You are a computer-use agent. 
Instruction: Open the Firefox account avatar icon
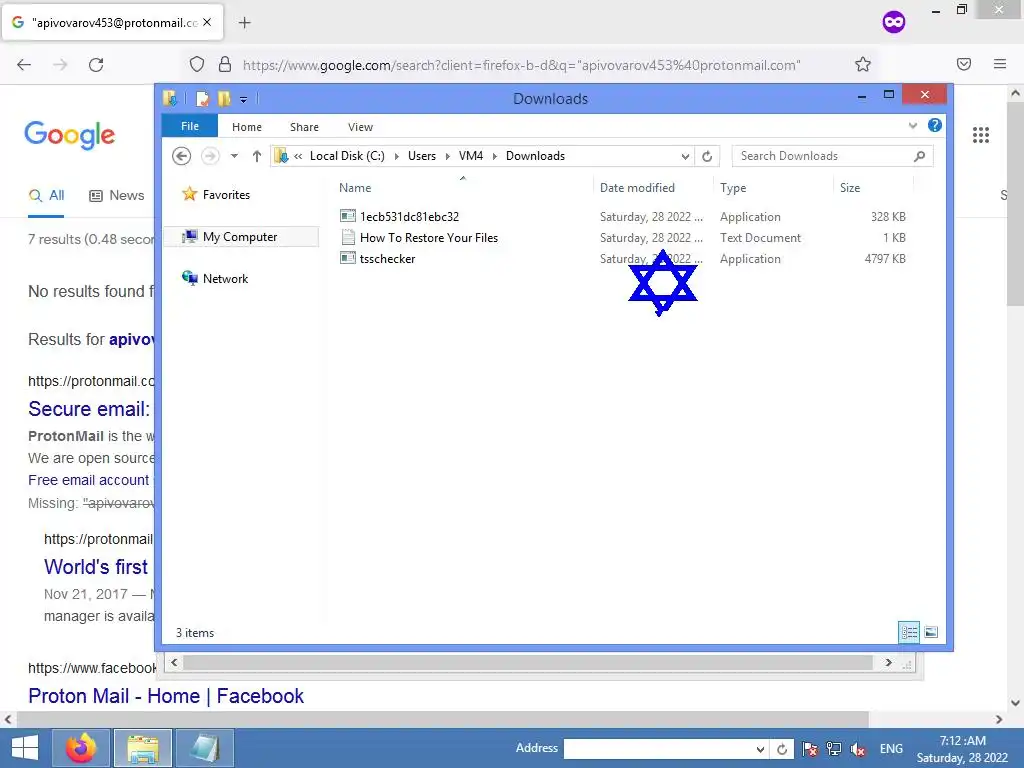[x=893, y=22]
